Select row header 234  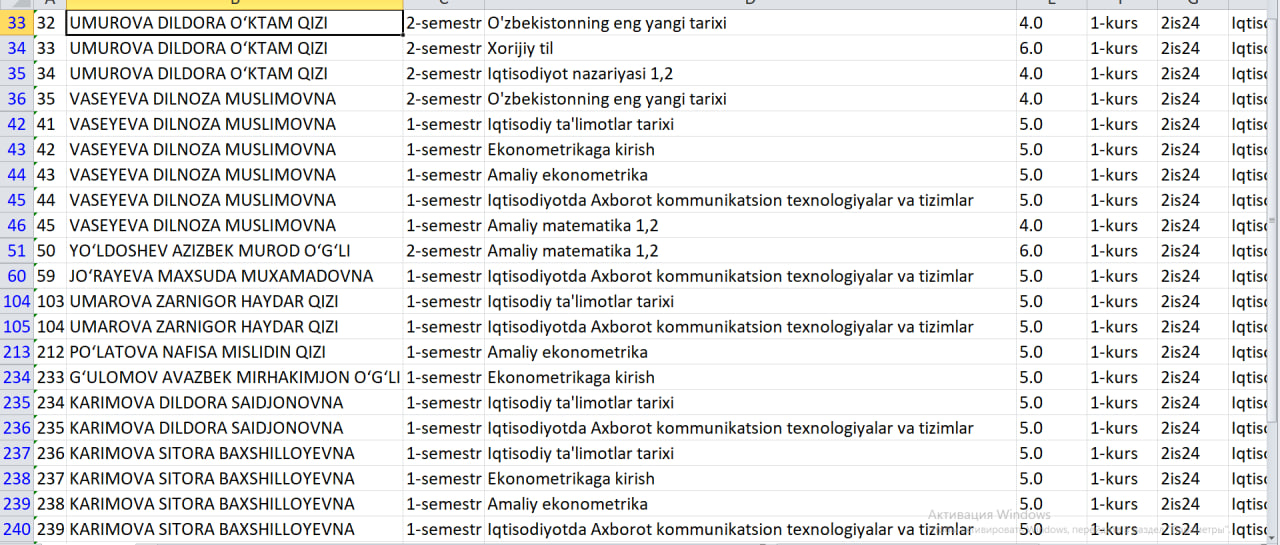16,377
